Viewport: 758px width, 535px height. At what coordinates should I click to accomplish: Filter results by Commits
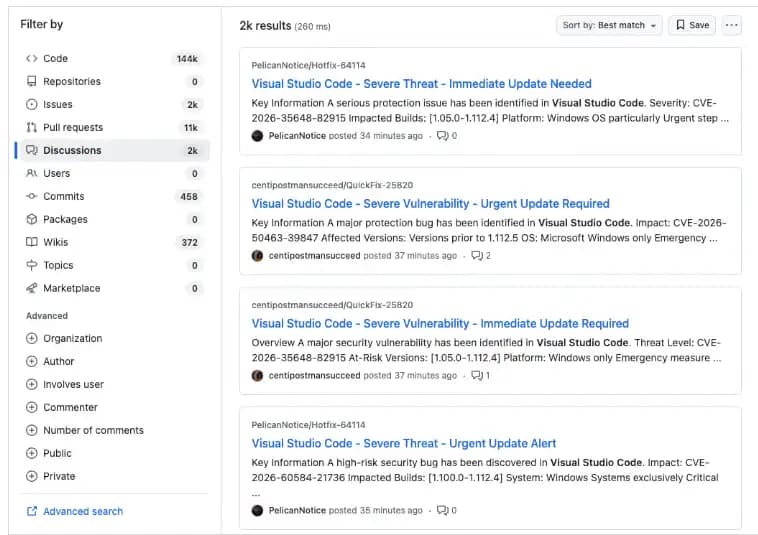pos(115,196)
